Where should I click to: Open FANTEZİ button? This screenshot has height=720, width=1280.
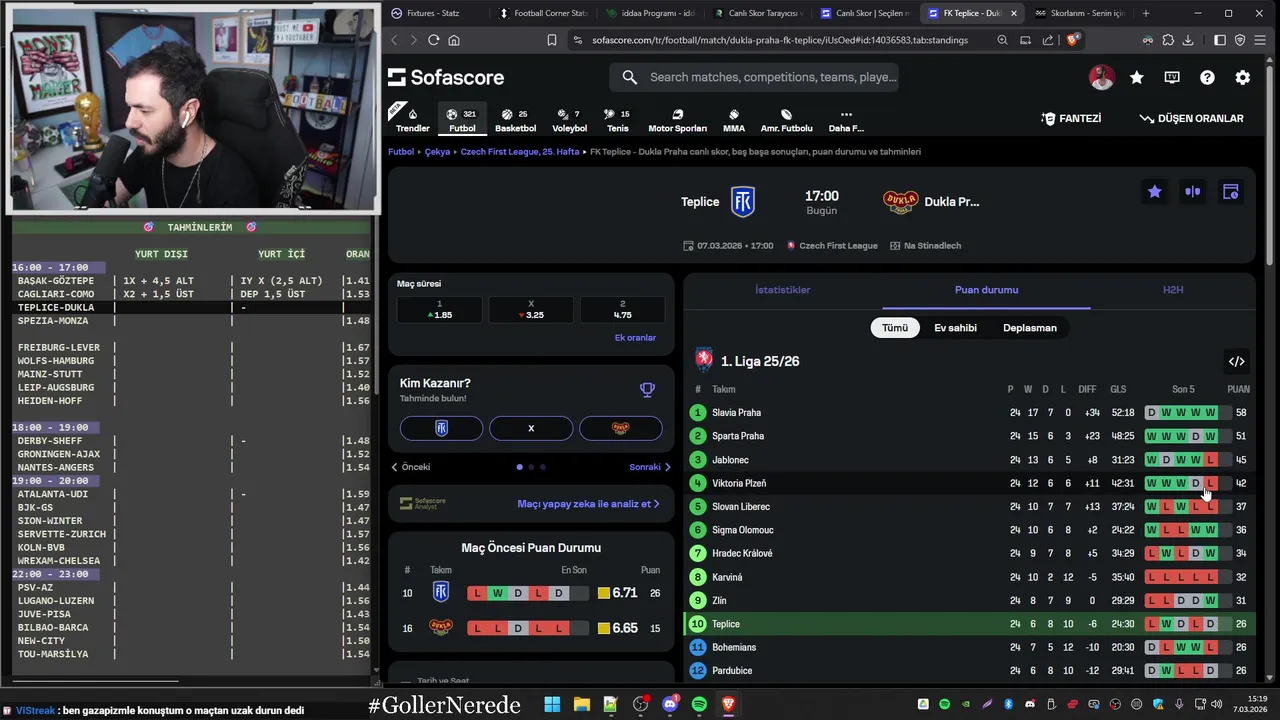(x=1071, y=118)
